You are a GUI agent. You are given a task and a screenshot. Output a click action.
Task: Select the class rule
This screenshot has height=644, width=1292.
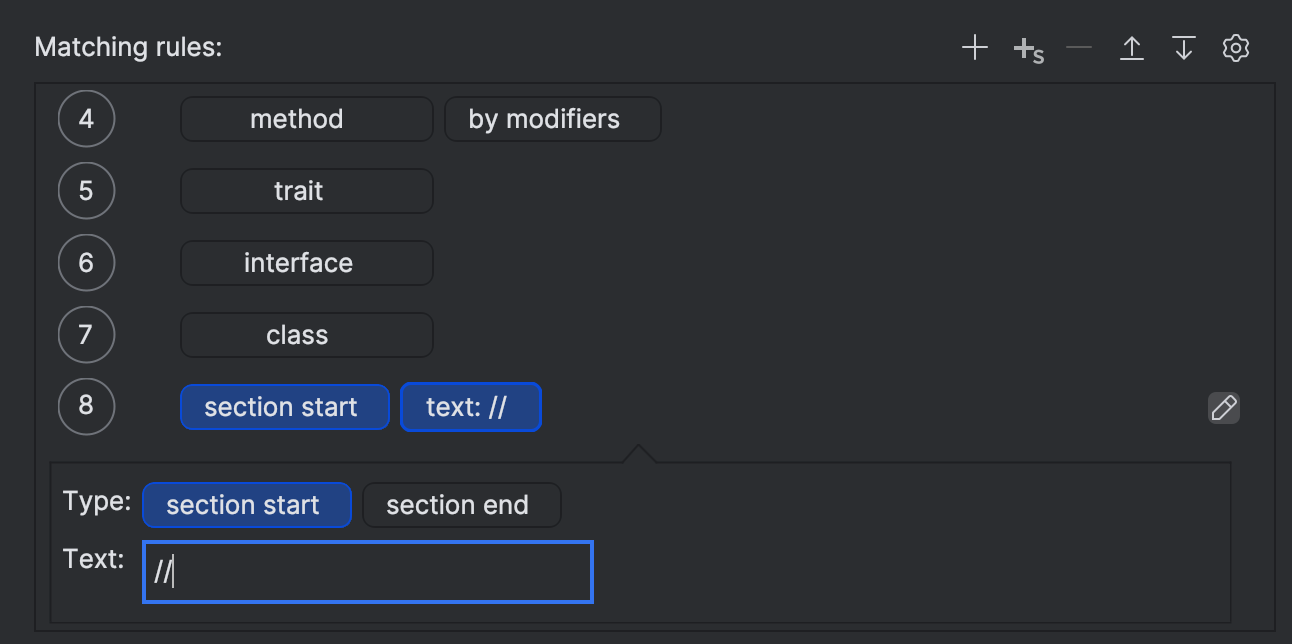tap(306, 335)
